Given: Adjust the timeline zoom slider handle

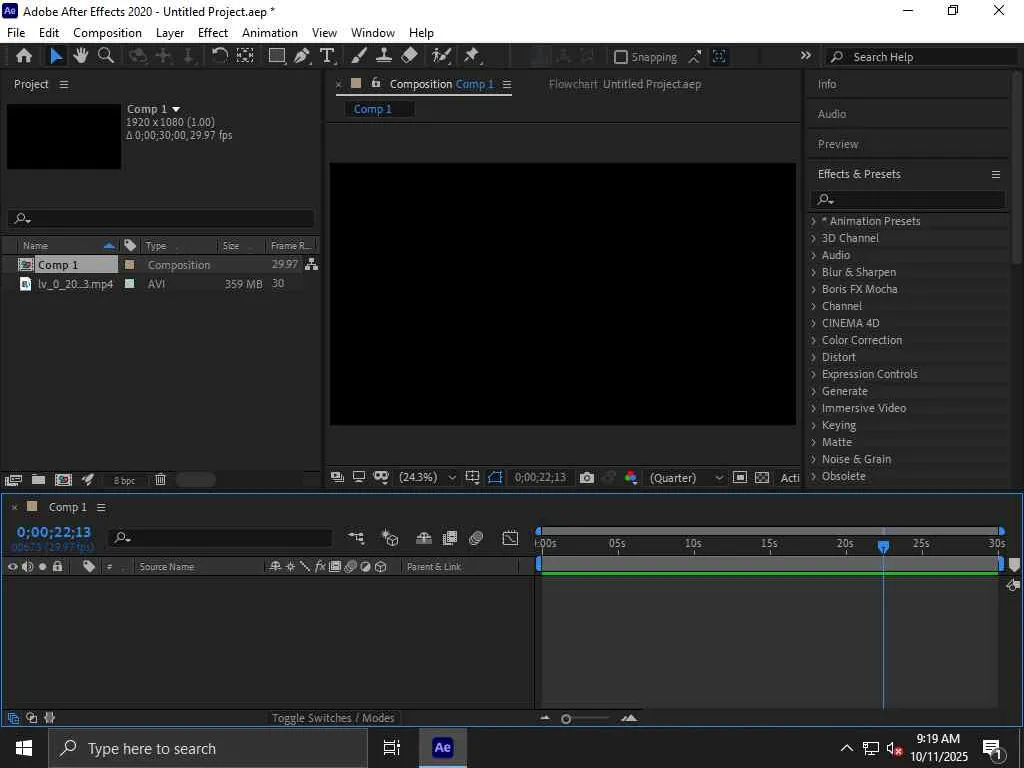Looking at the screenshot, I should [566, 719].
